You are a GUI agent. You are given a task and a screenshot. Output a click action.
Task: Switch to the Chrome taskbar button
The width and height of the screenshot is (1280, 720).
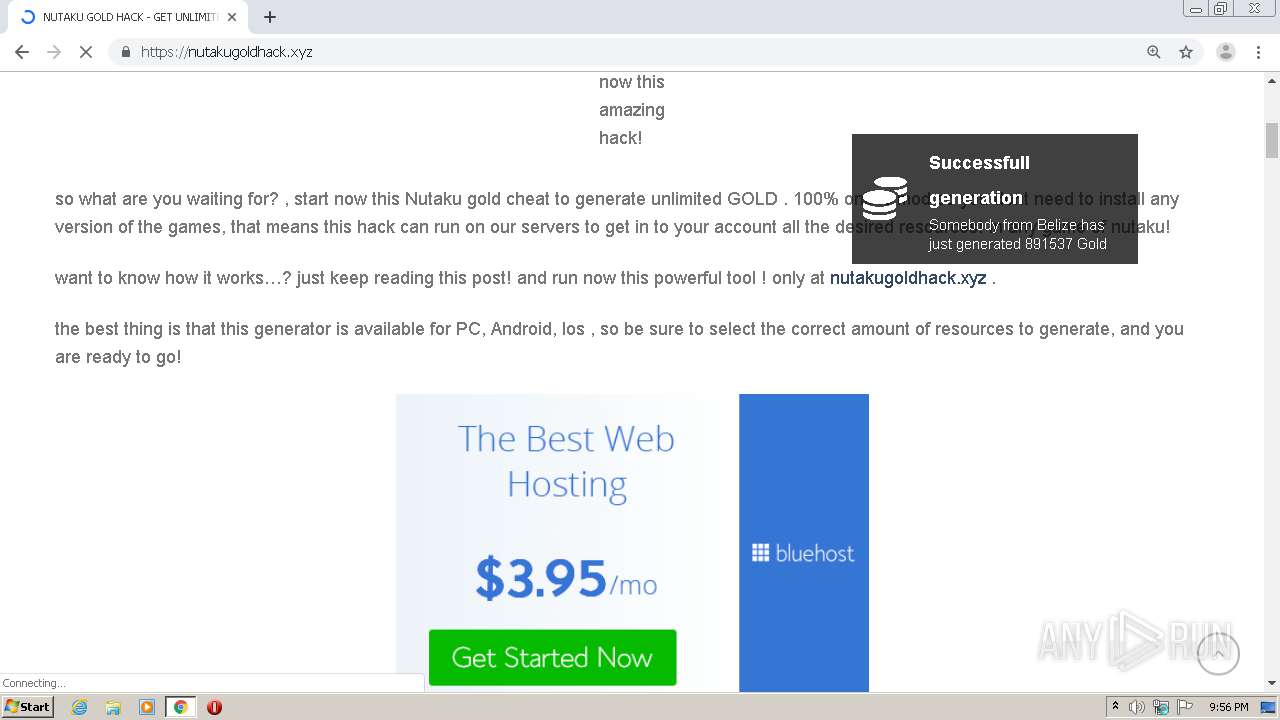tap(181, 707)
